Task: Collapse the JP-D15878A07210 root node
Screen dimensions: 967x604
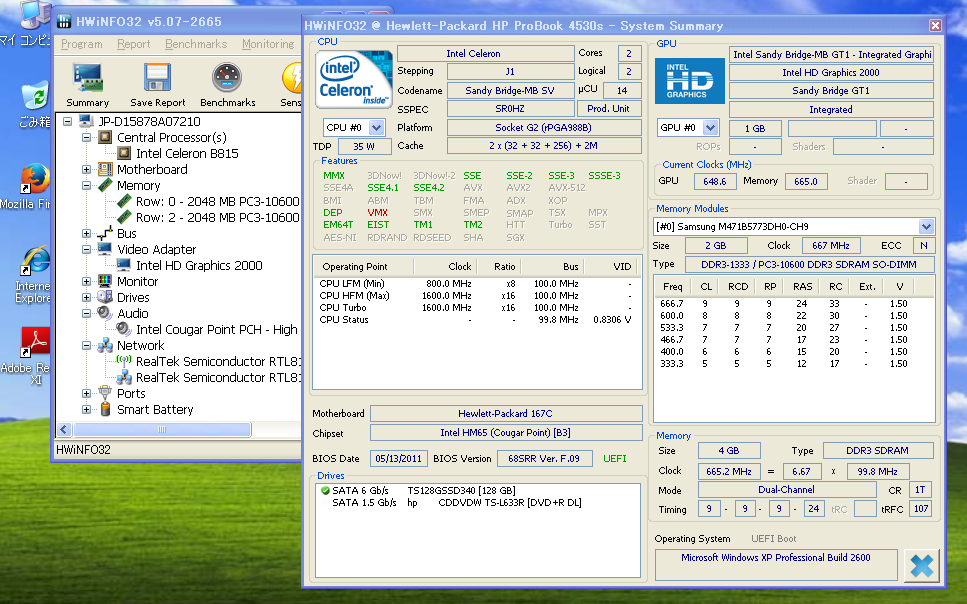Action: coord(68,121)
